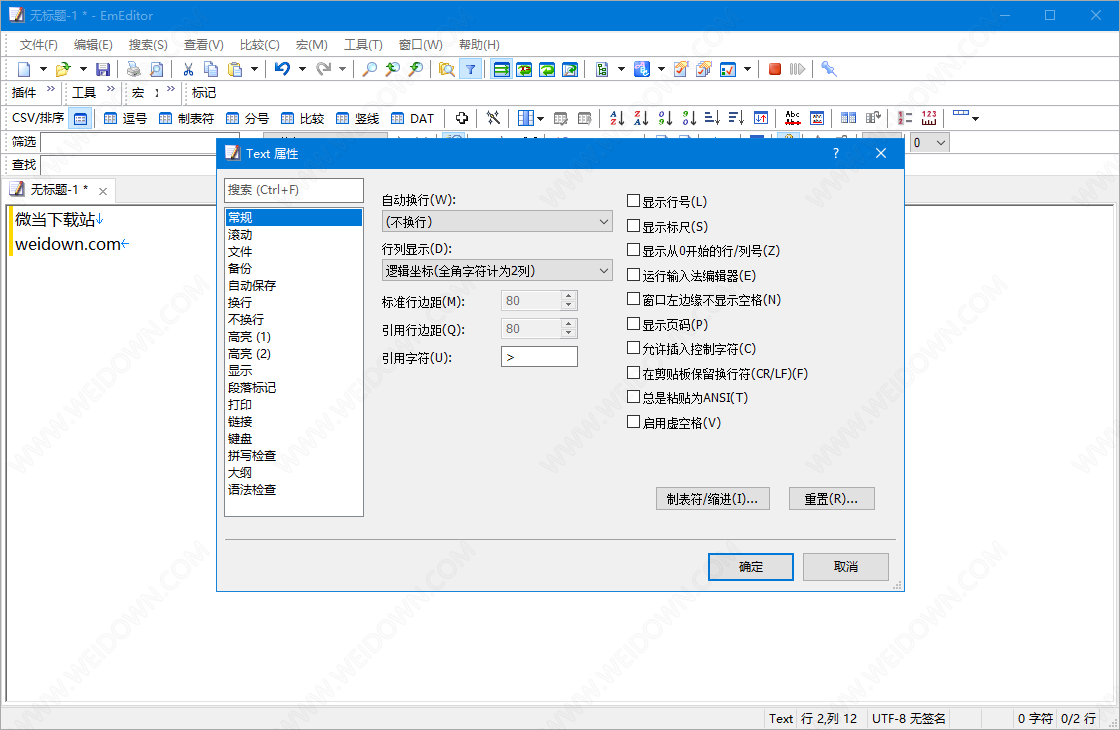Click the red Stop macro icon
Screen dimensions: 1120x730
[x=774, y=69]
